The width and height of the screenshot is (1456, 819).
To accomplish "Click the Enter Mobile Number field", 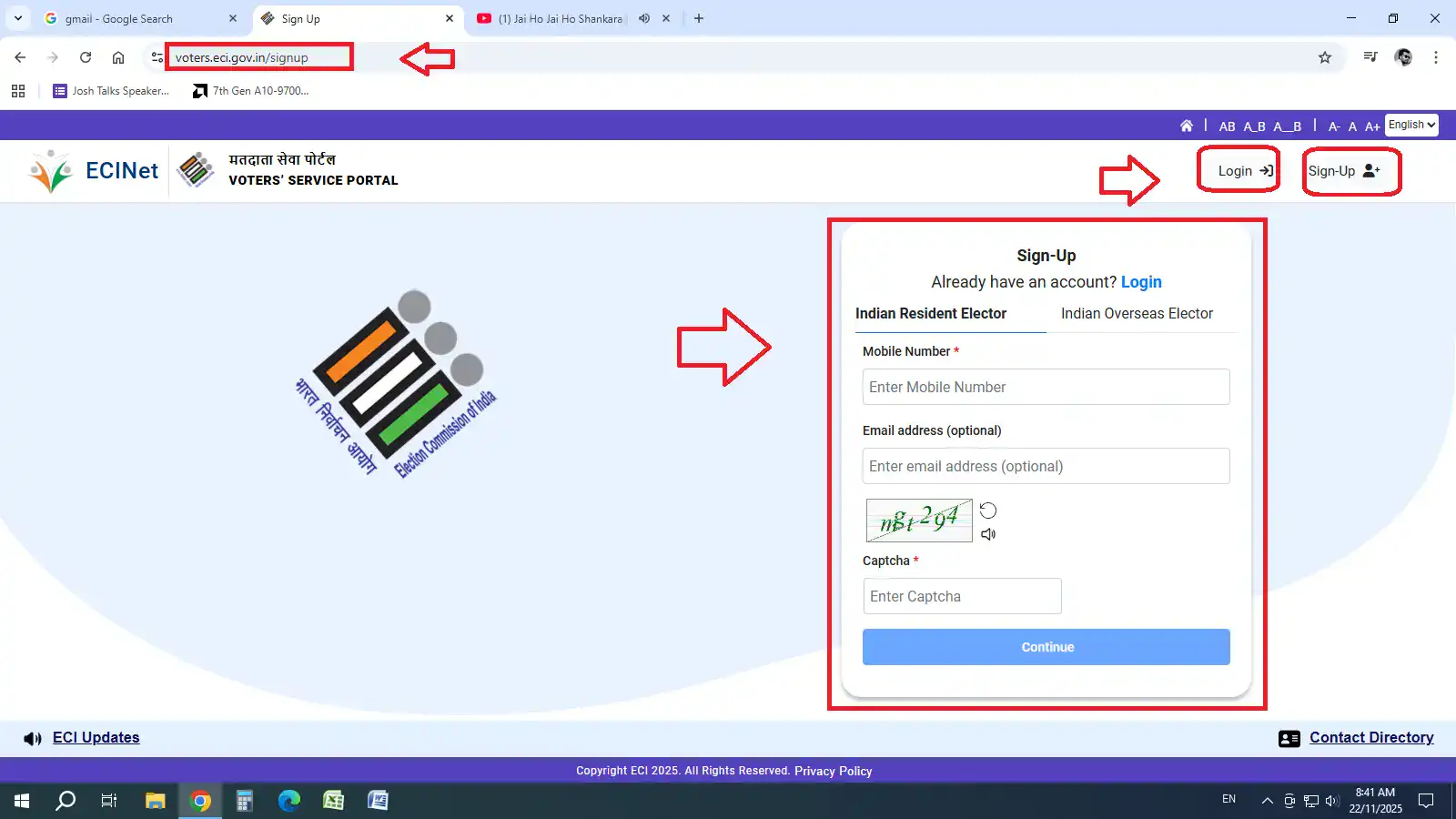I will point(1046,387).
